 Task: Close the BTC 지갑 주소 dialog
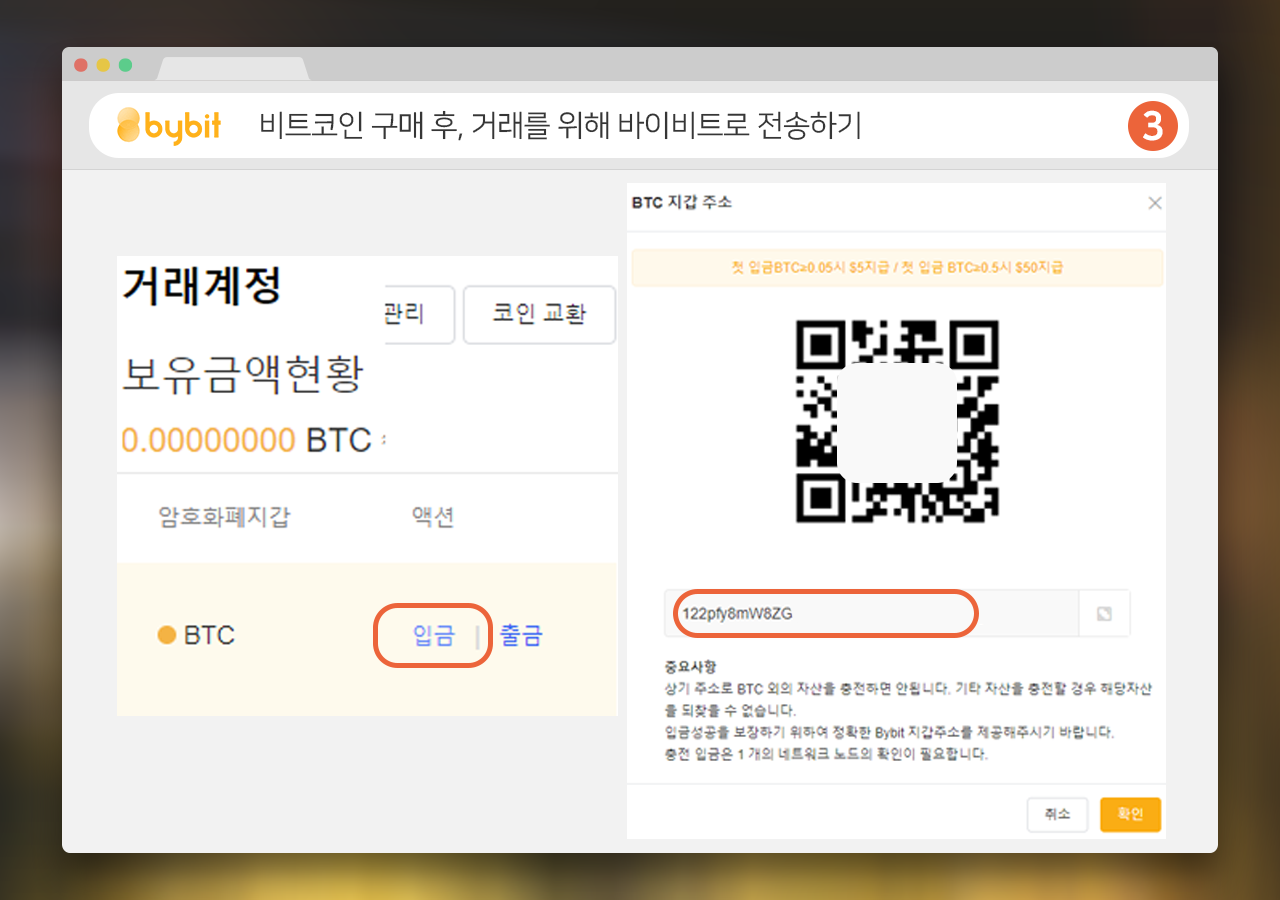[1155, 203]
